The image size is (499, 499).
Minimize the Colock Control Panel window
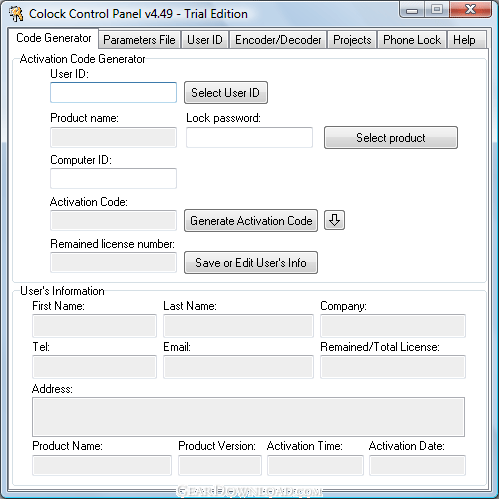click(412, 10)
